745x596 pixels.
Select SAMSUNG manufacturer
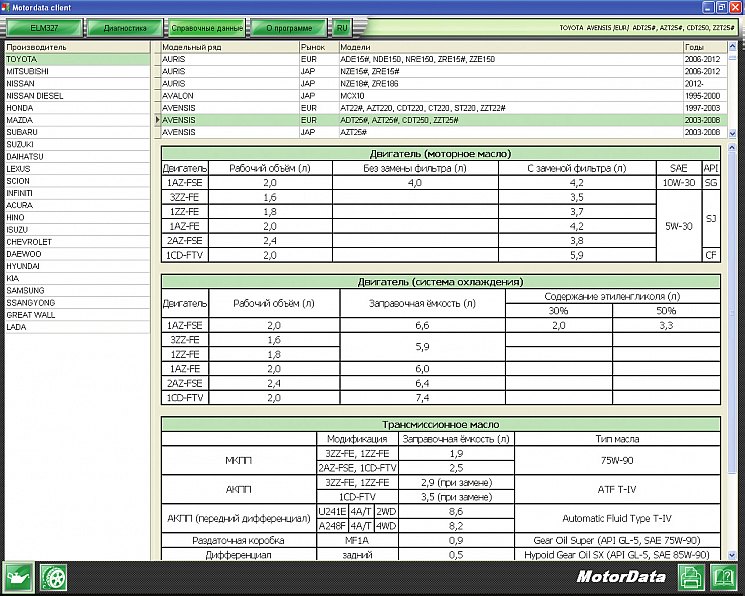tap(77, 291)
